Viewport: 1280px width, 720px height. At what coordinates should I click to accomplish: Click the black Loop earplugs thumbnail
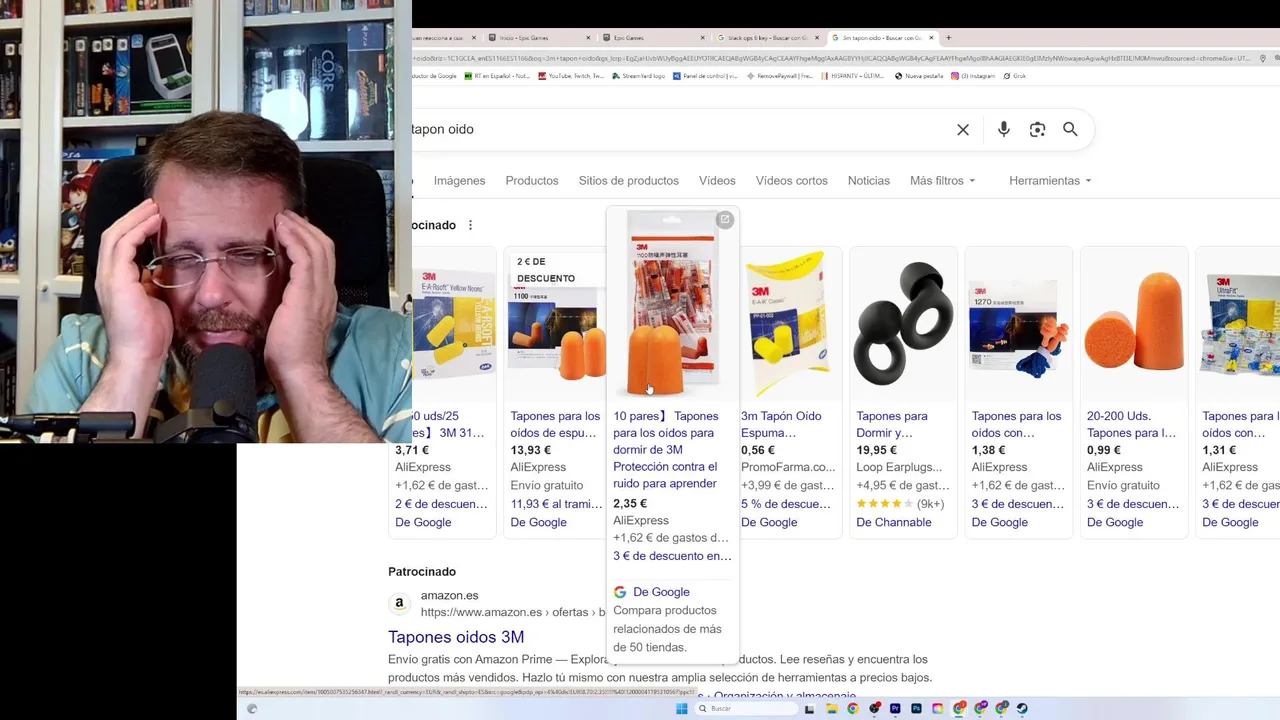903,323
